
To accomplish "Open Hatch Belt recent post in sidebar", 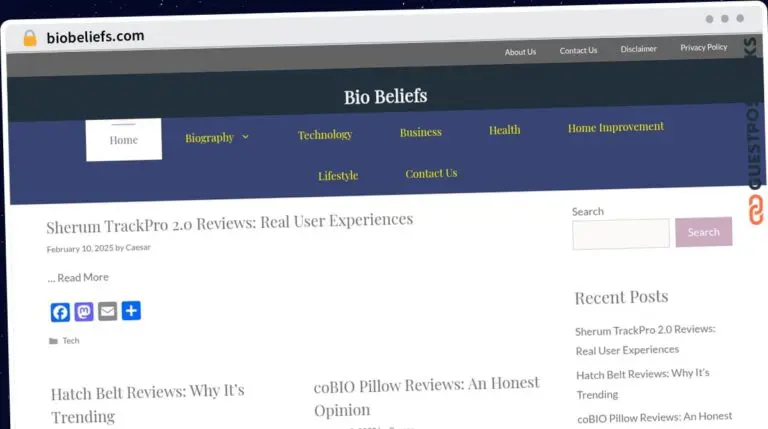I will (643, 384).
